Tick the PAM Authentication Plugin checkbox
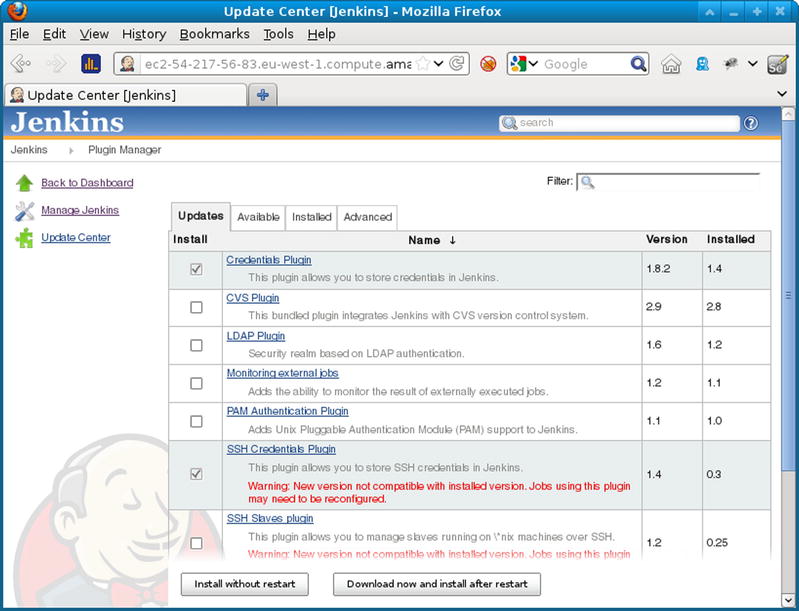This screenshot has height=611, width=799. pyautogui.click(x=196, y=421)
